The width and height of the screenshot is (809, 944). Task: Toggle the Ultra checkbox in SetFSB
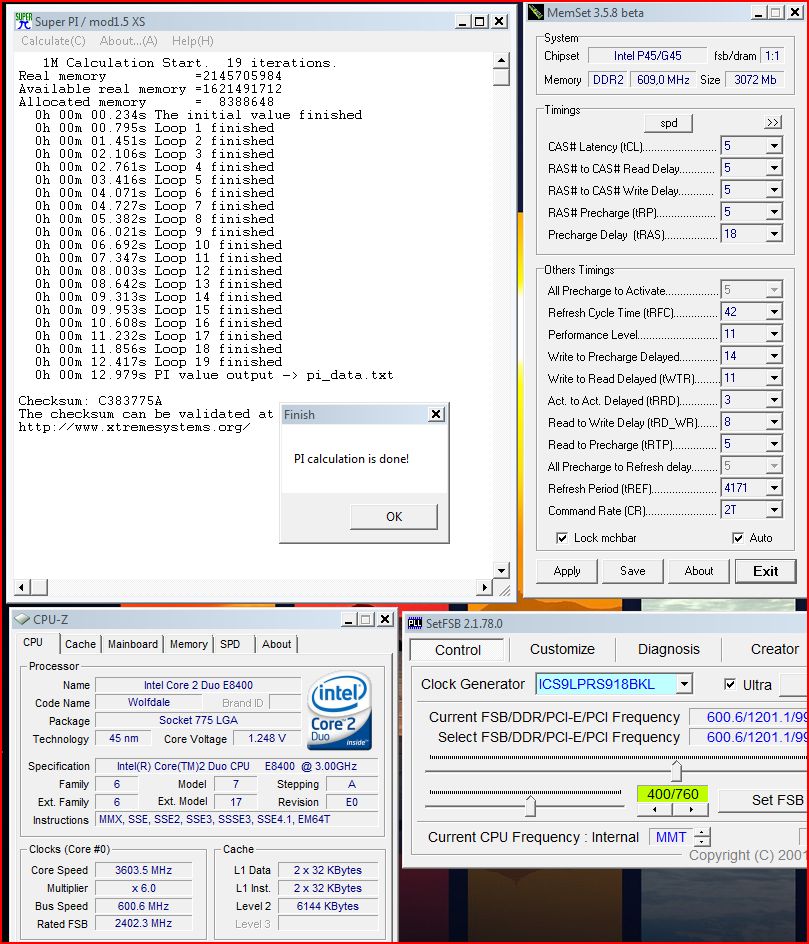(x=730, y=685)
